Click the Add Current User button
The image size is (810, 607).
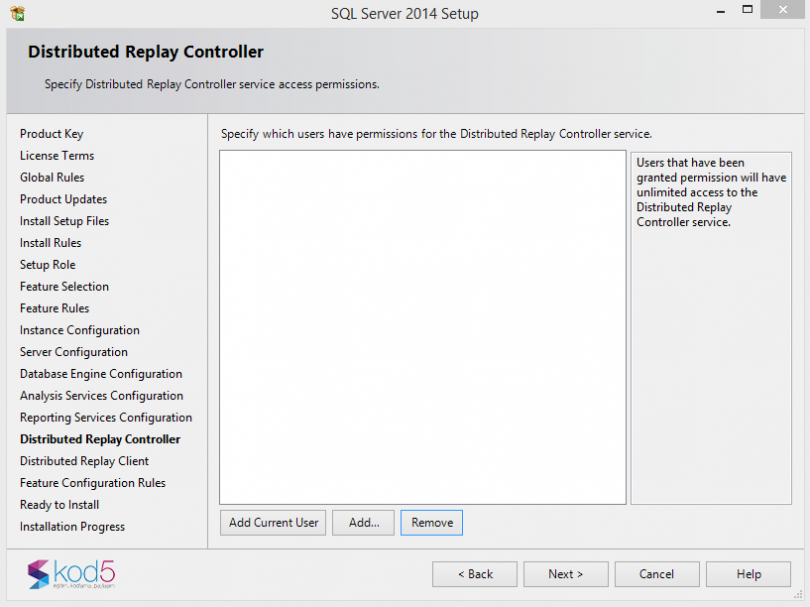272,522
